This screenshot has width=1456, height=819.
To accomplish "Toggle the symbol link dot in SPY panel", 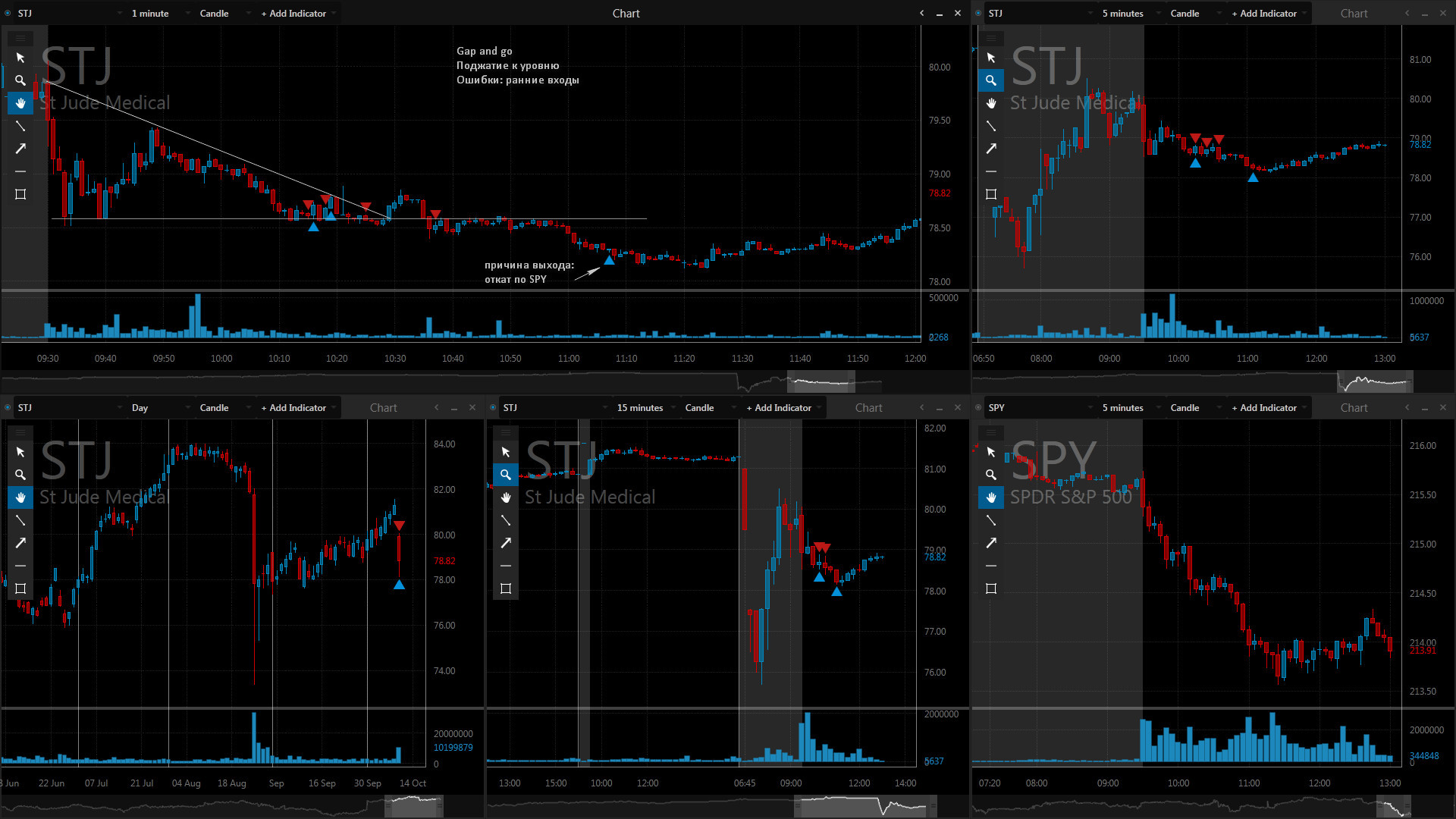I will pyautogui.click(x=978, y=407).
